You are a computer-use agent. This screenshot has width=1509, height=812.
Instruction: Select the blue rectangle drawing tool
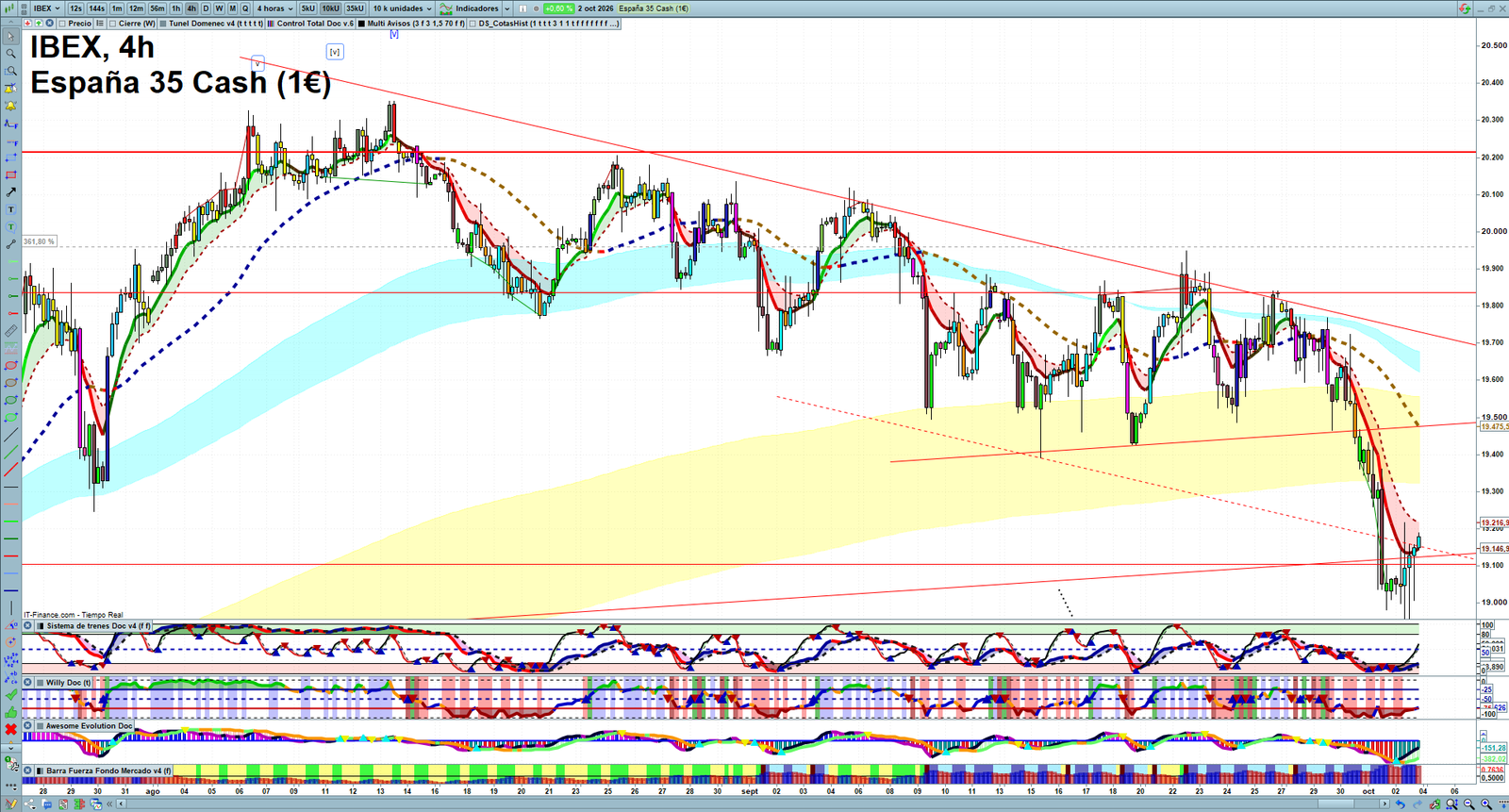click(x=11, y=157)
